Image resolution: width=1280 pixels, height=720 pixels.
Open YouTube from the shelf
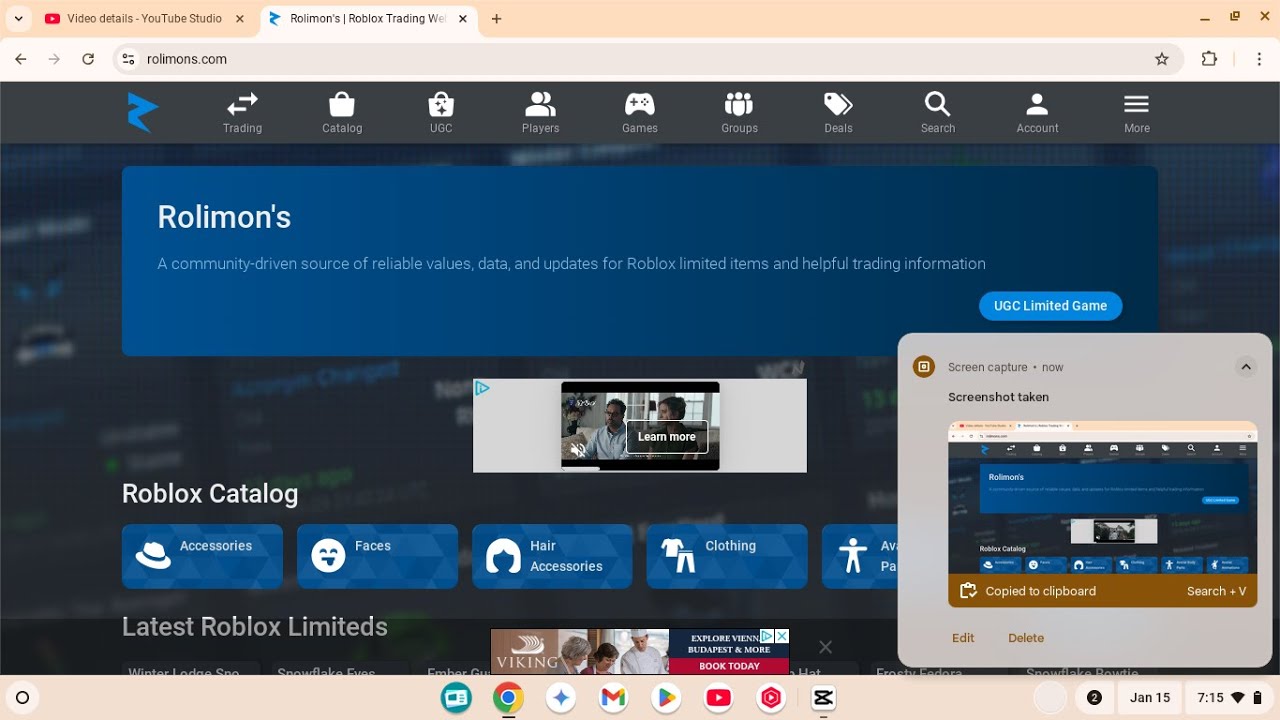click(x=718, y=698)
